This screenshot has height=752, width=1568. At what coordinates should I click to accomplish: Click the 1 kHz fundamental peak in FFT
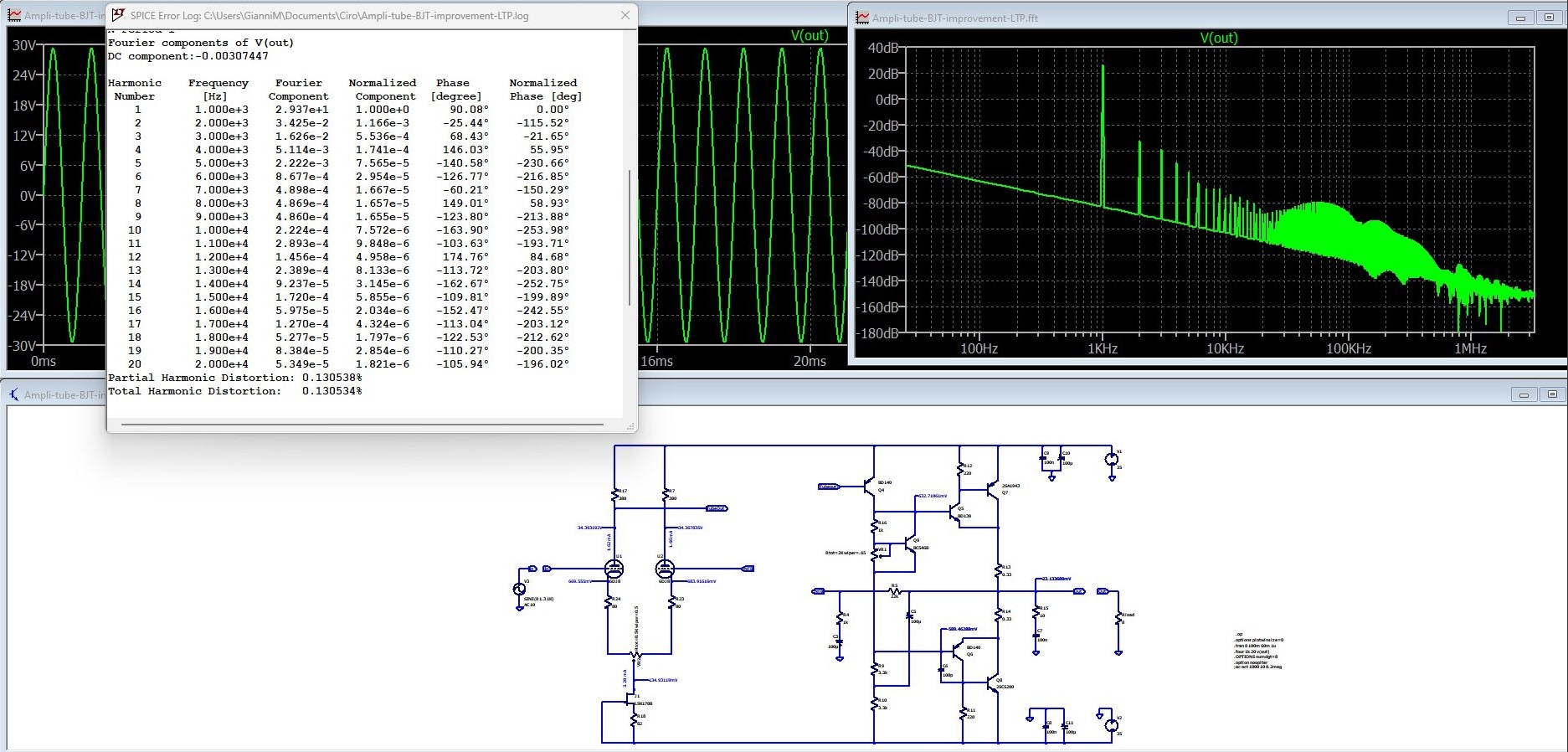1103,134
